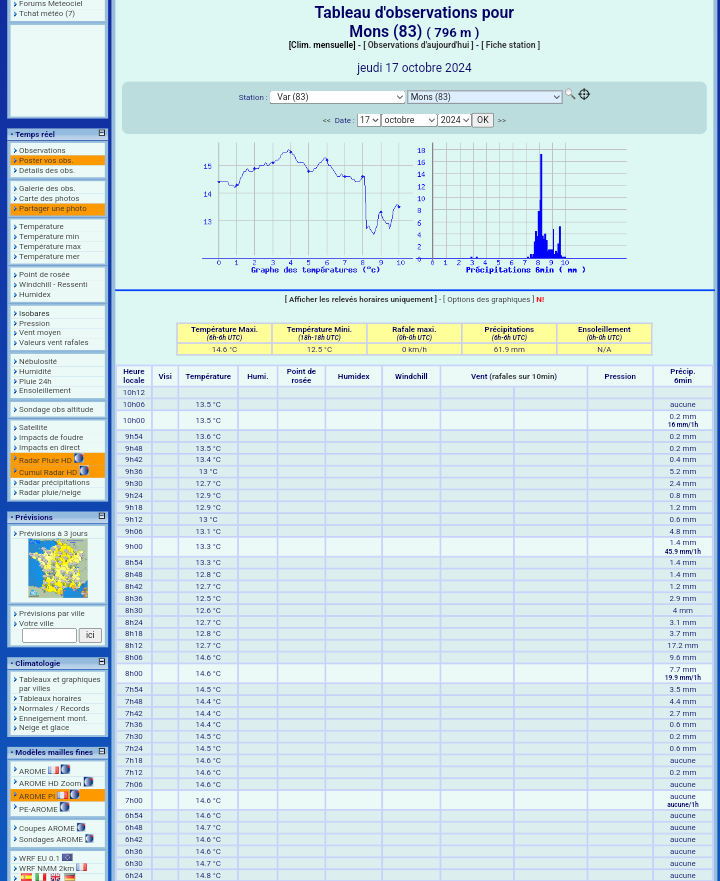Click the 61.9 mm précipitations value
The width and height of the screenshot is (720, 881).
[x=509, y=349]
